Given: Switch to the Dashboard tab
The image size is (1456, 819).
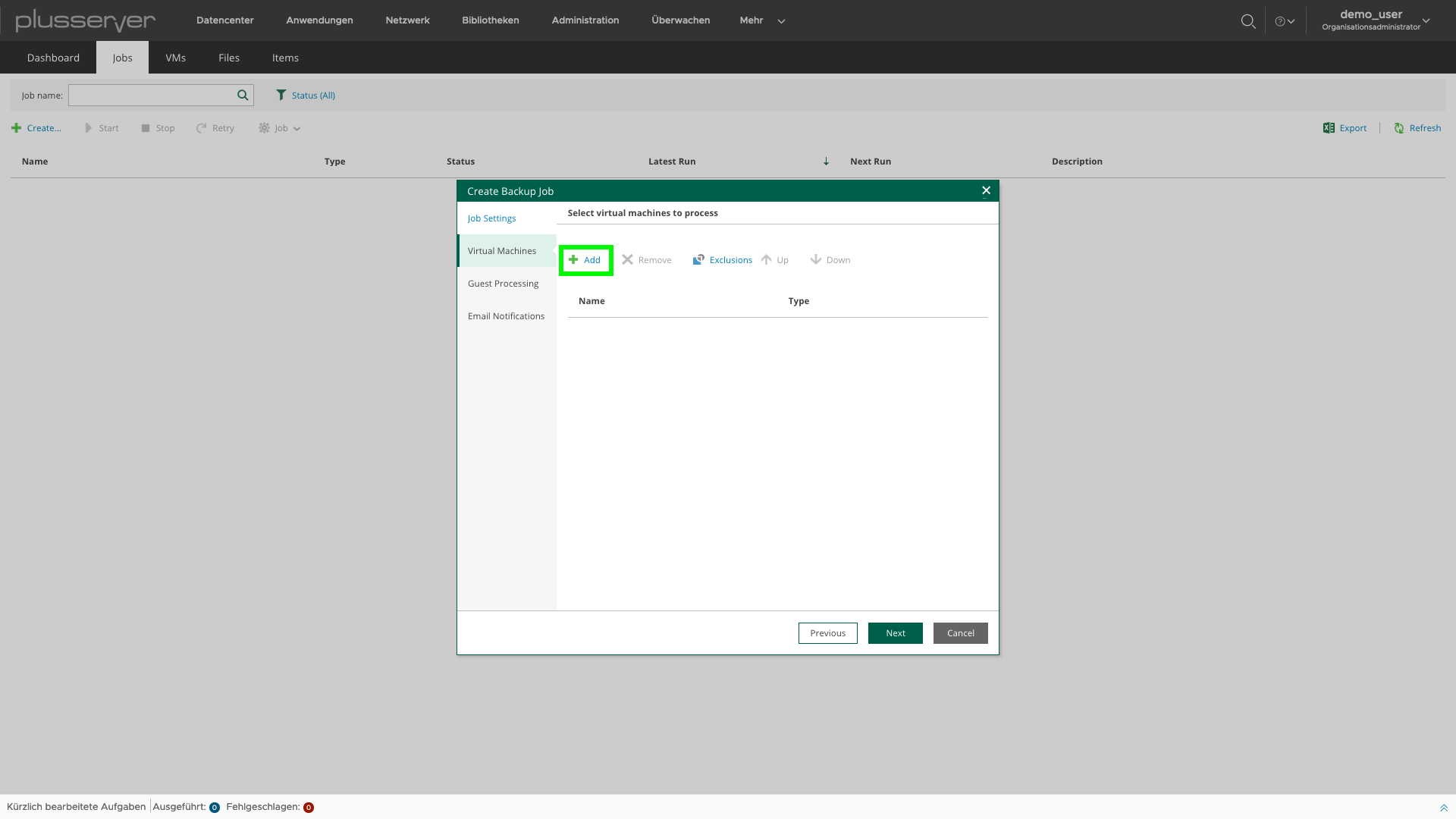Looking at the screenshot, I should (x=53, y=58).
